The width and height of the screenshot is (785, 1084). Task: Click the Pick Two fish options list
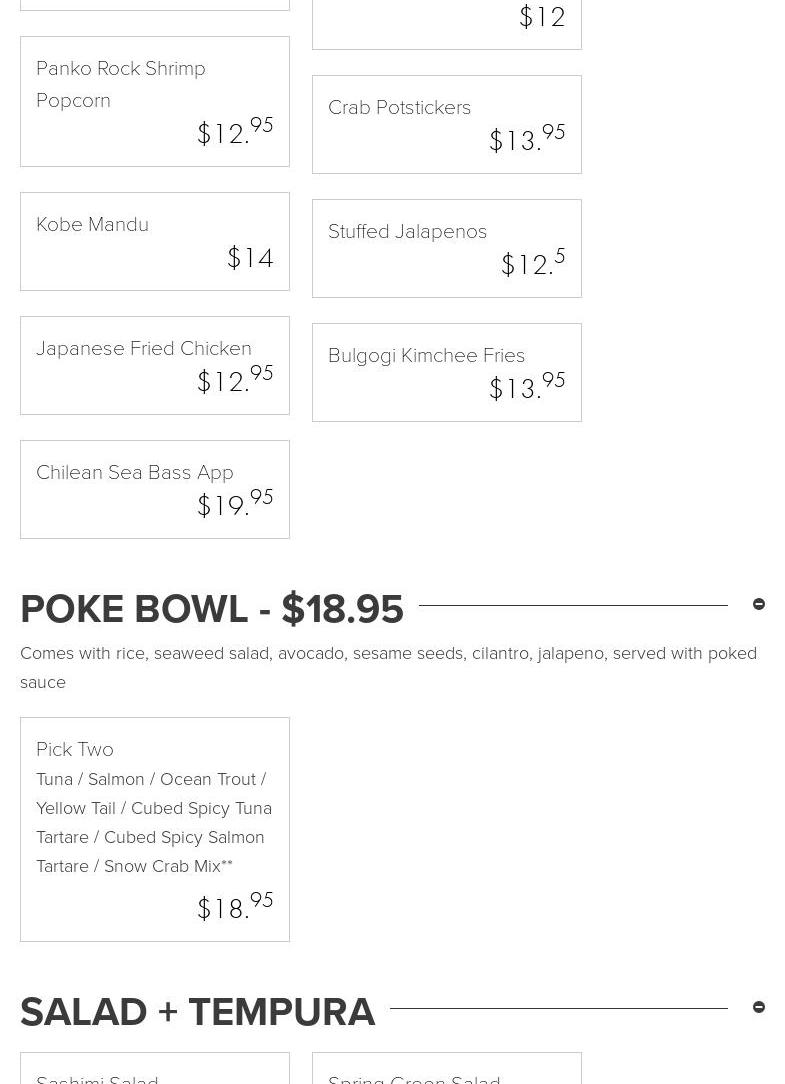[153, 822]
